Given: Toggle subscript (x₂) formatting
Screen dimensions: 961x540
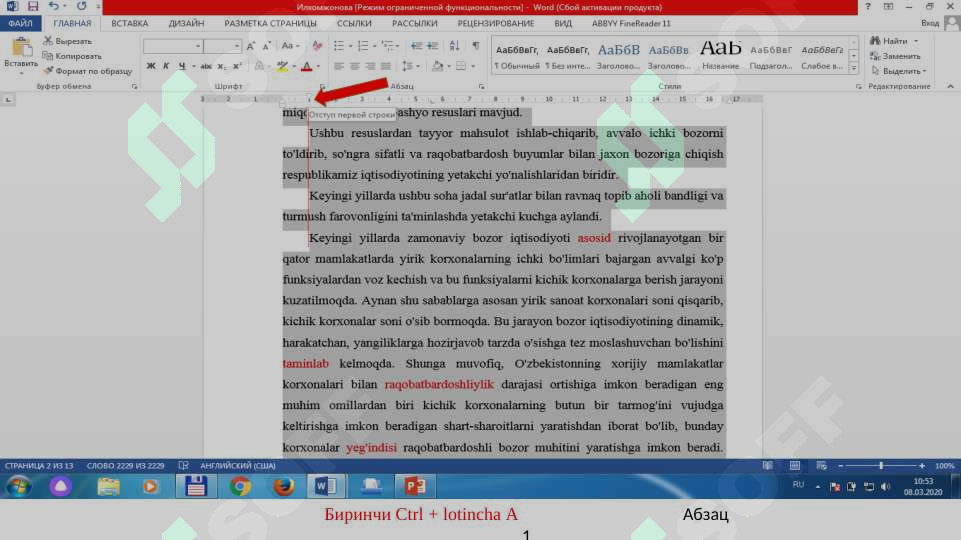Looking at the screenshot, I should click(222, 66).
